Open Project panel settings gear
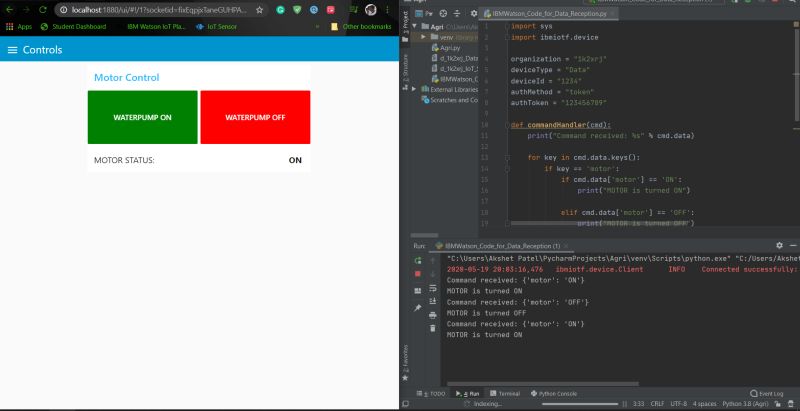The height and width of the screenshot is (411, 800). point(474,14)
